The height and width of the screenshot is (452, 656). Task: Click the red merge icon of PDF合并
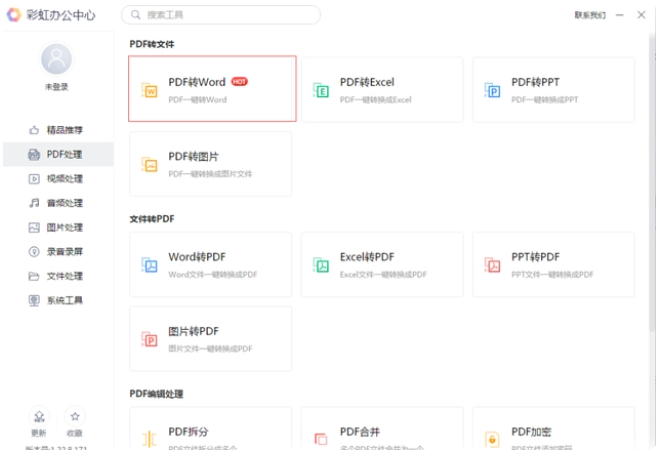click(321, 439)
